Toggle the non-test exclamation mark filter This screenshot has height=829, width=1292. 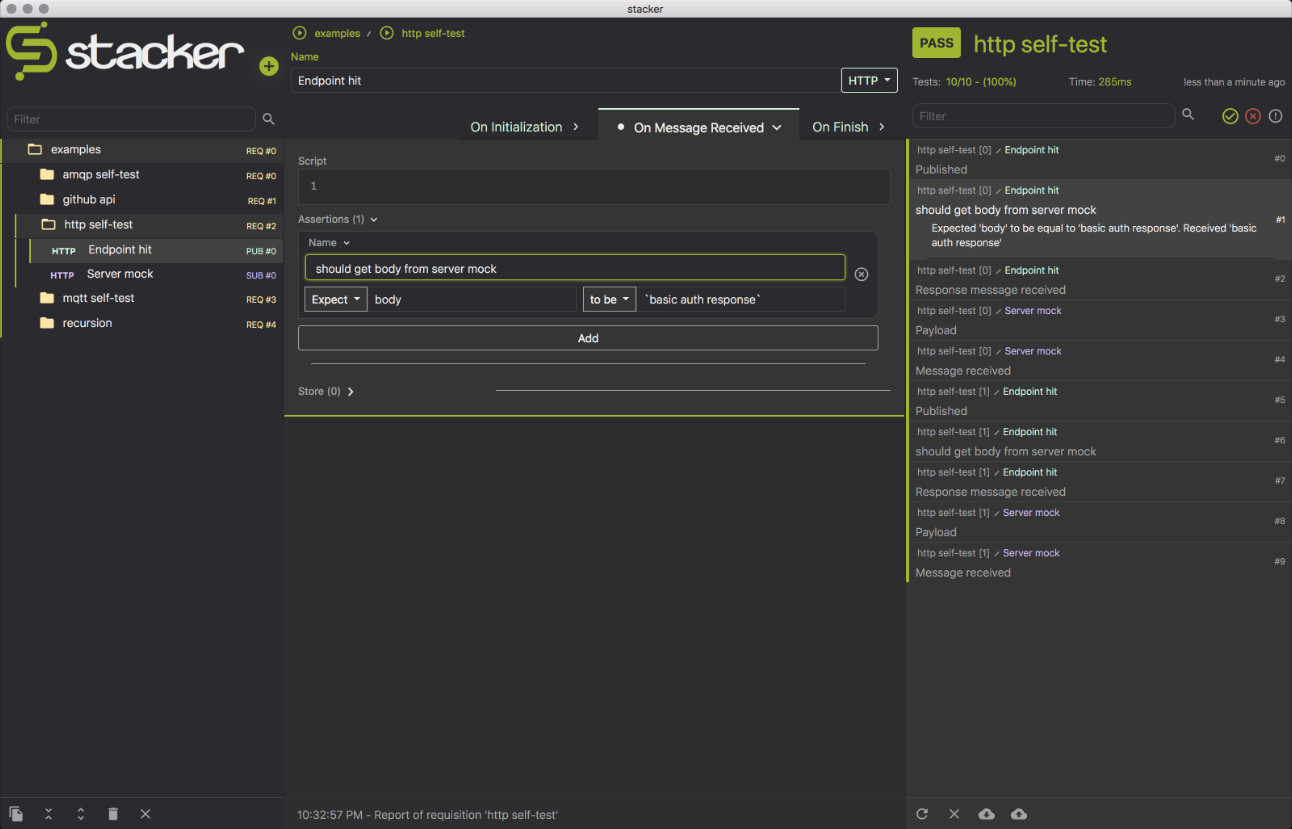point(1275,117)
